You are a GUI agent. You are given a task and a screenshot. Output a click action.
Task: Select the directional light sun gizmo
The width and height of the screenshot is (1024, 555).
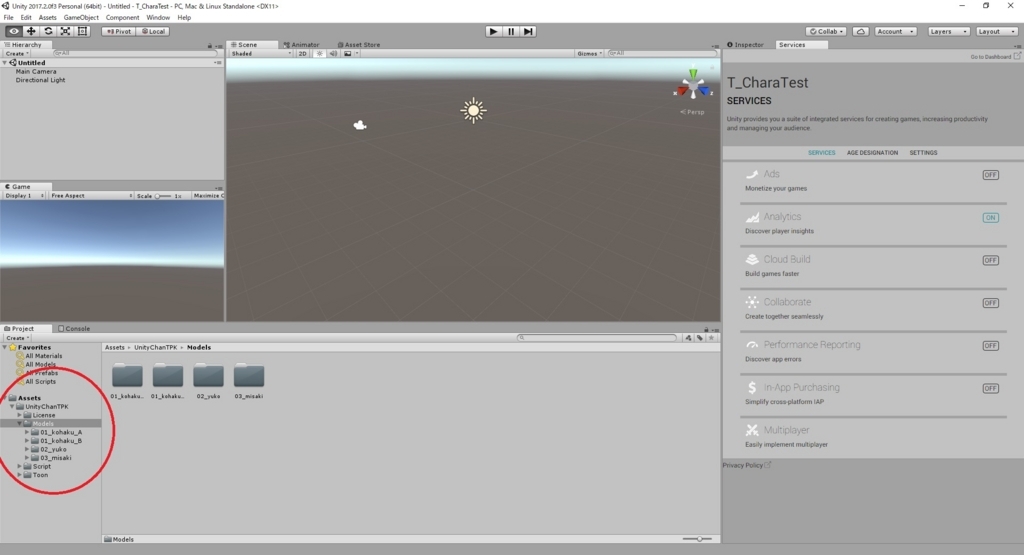[473, 110]
